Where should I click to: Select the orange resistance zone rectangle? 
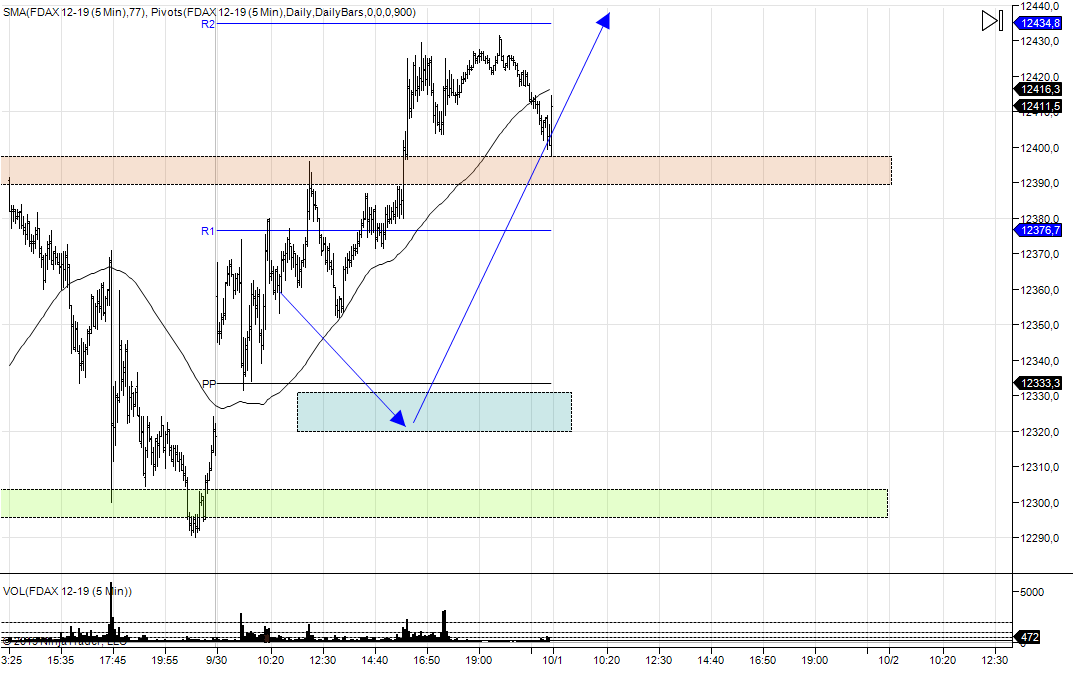pyautogui.click(x=700, y=170)
